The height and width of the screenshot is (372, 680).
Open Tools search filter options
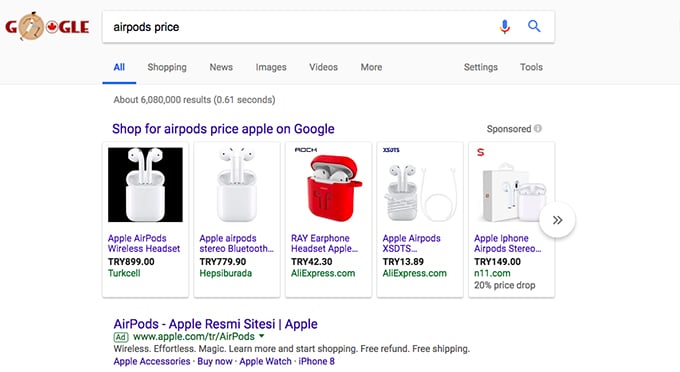coord(531,67)
